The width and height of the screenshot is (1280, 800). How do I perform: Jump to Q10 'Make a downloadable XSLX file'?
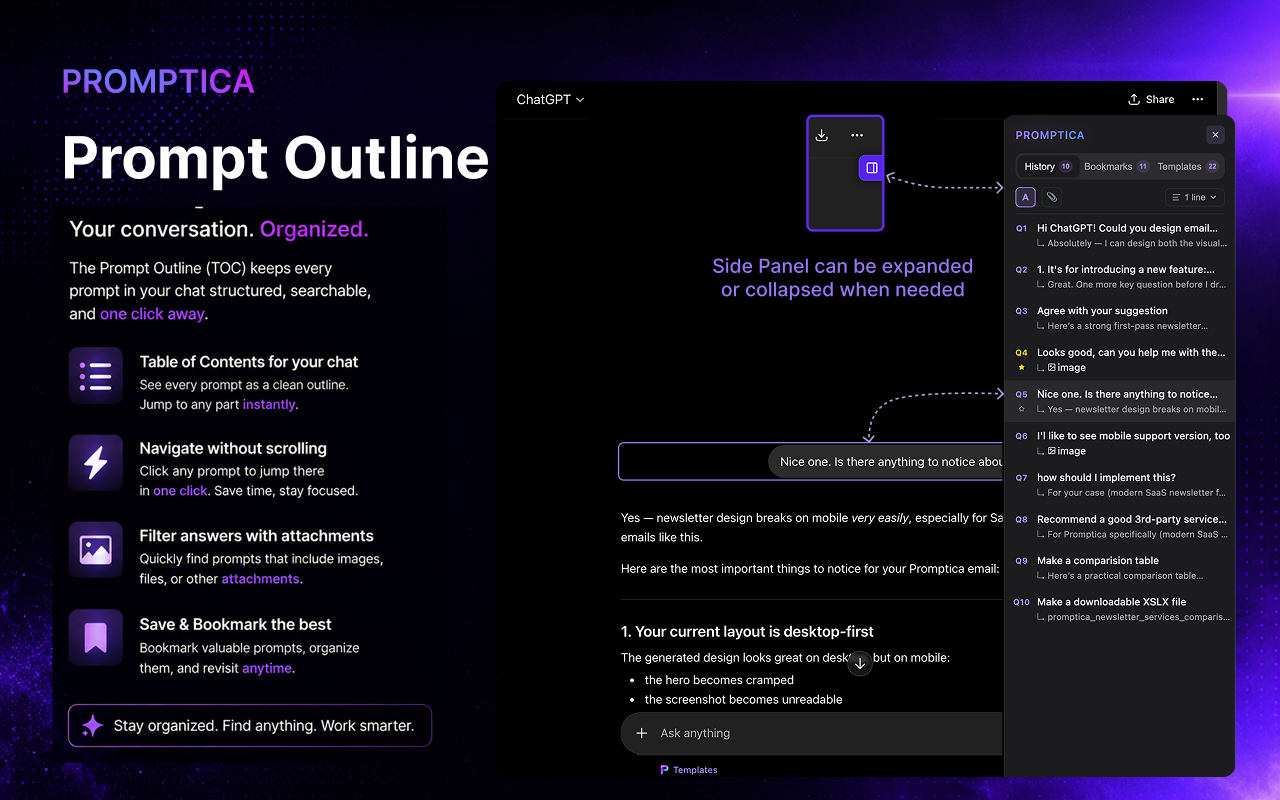(x=1119, y=609)
